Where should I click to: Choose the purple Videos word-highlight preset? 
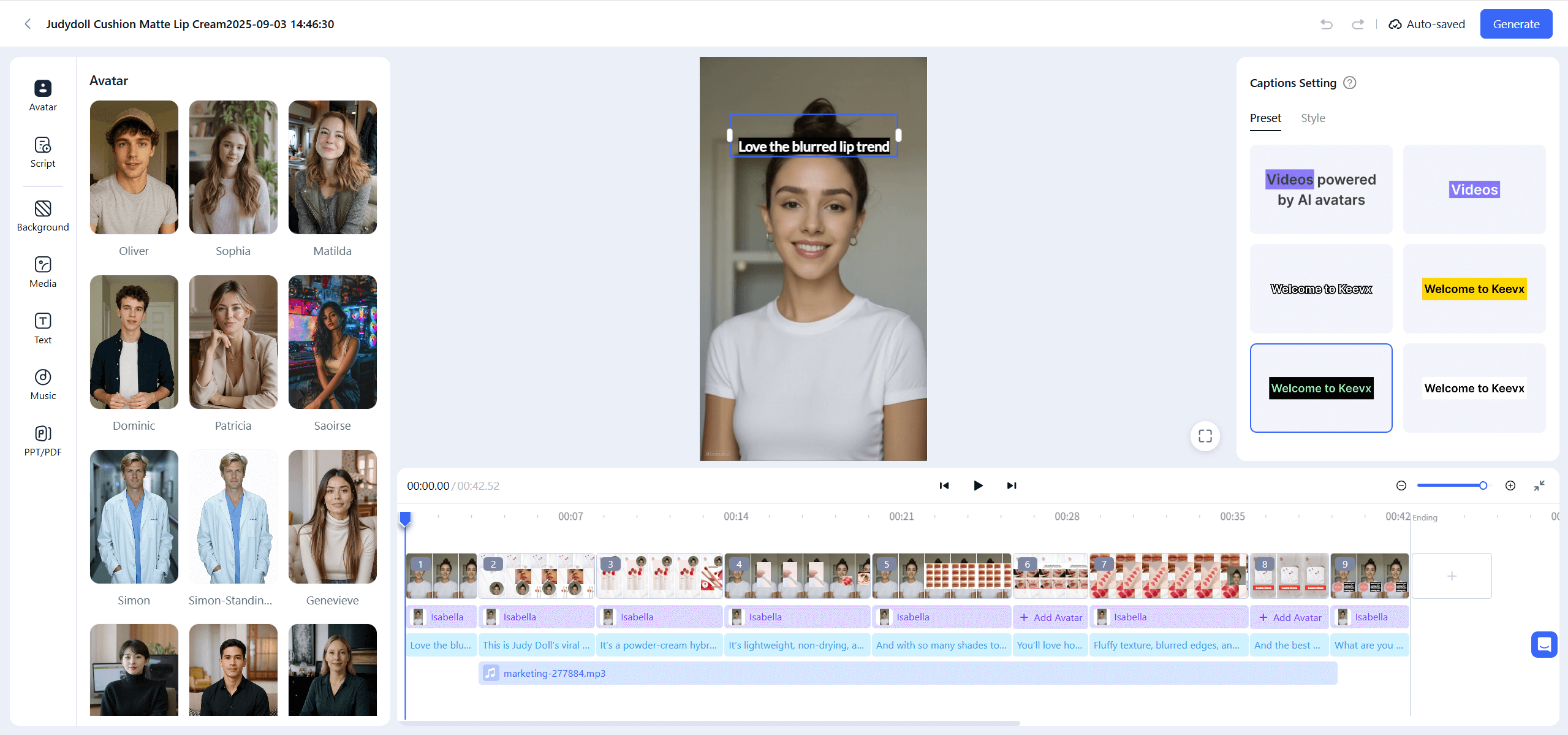1474,189
